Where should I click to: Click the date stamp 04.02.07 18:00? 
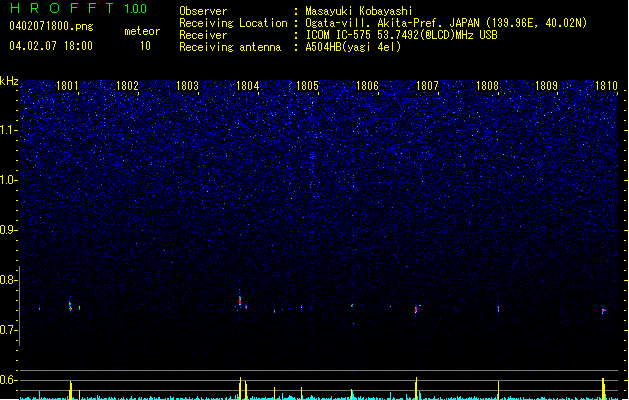[x=51, y=46]
